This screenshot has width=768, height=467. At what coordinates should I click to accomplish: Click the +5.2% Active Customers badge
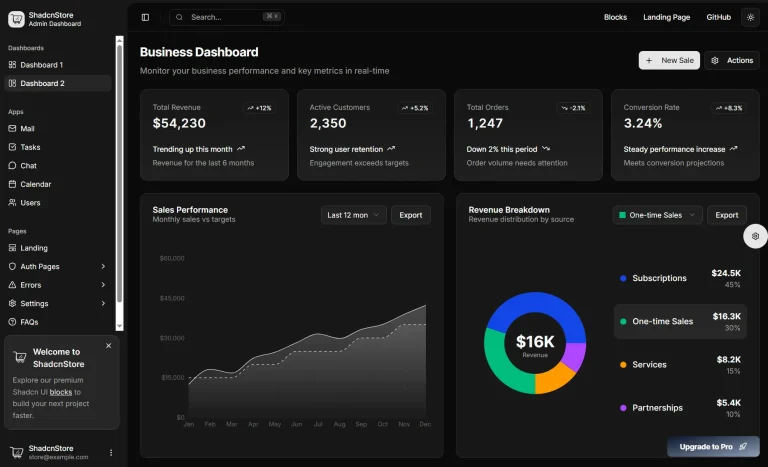coord(415,108)
